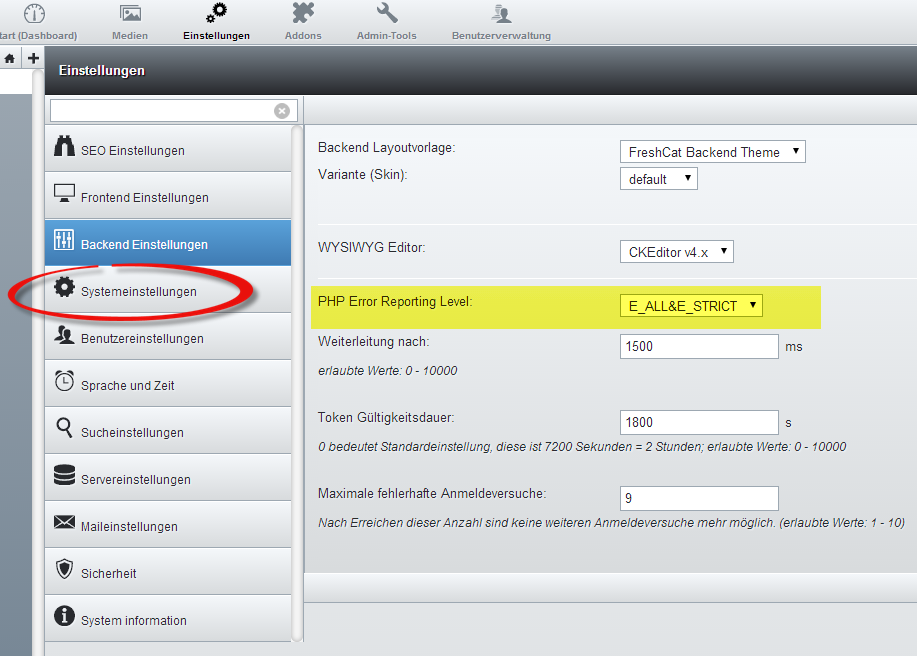This screenshot has height=656, width=917.
Task: Expand the WYSIWYG Editor dropdown
Action: tap(676, 252)
